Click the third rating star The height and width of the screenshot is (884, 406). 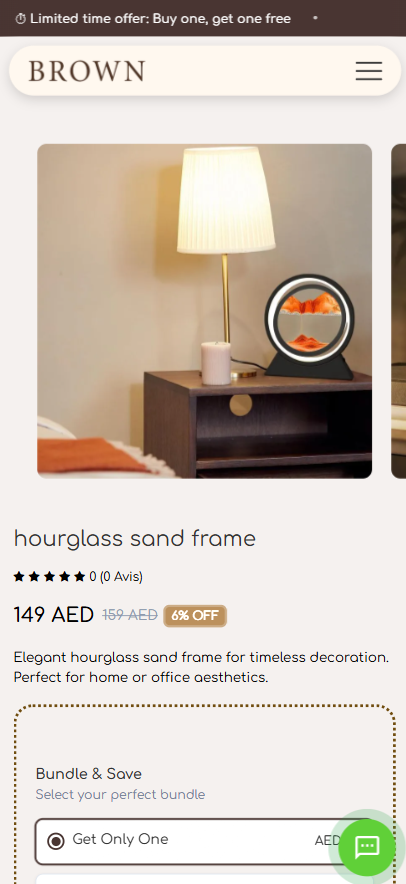tap(50, 576)
